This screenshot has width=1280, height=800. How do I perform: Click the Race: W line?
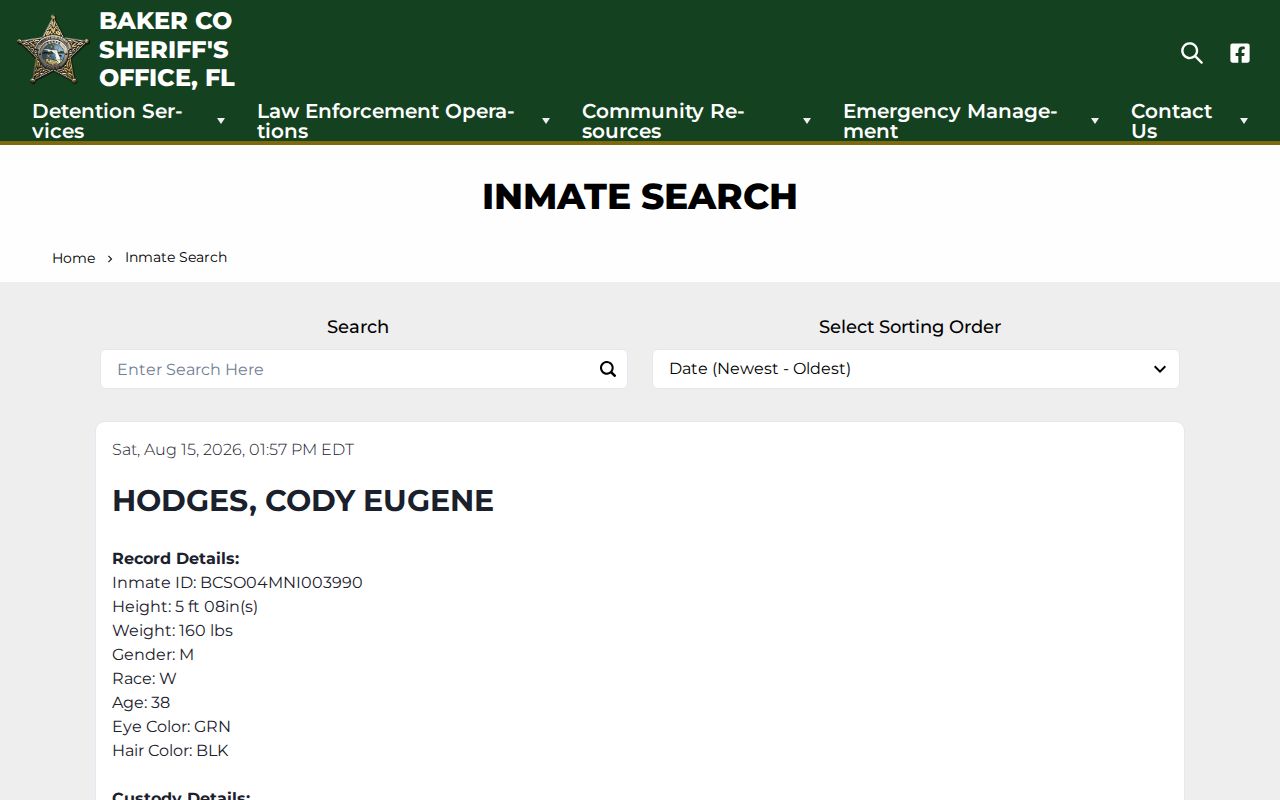coord(144,679)
